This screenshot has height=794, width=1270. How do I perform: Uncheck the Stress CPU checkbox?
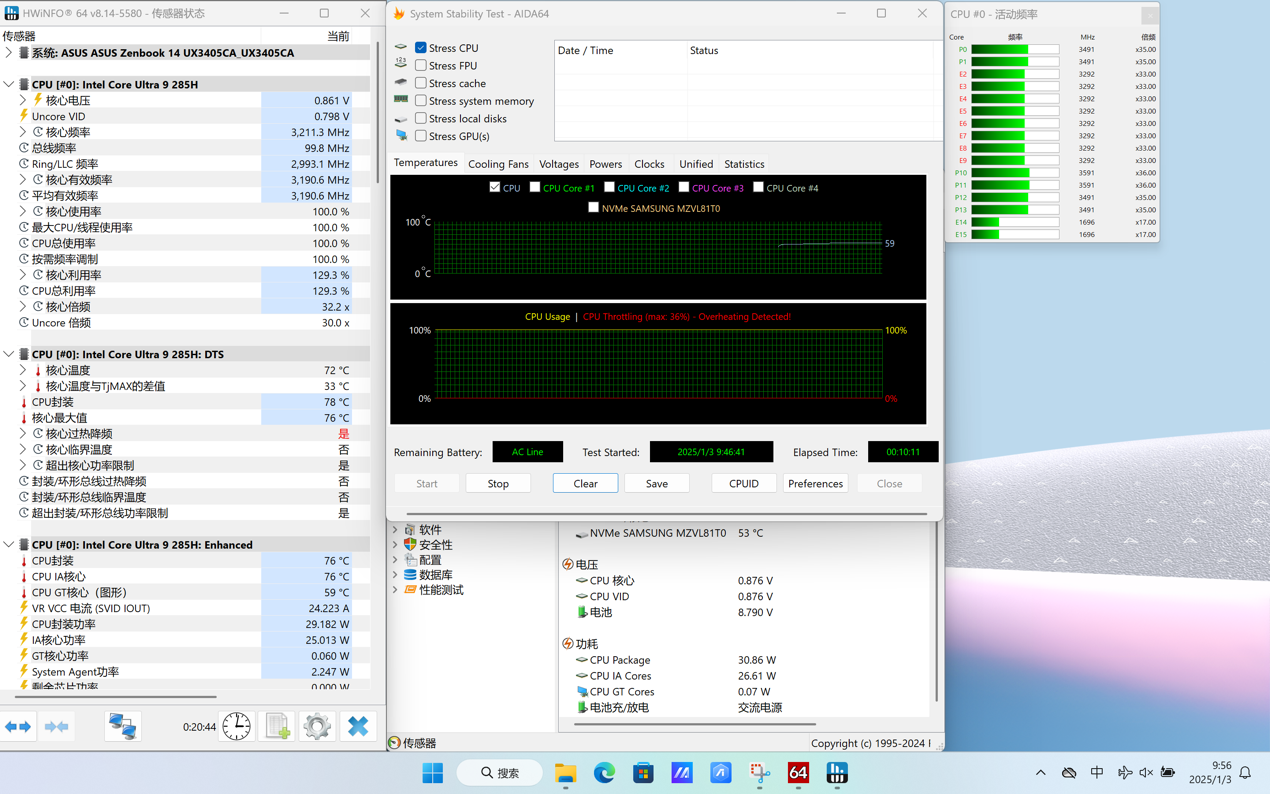[421, 48]
